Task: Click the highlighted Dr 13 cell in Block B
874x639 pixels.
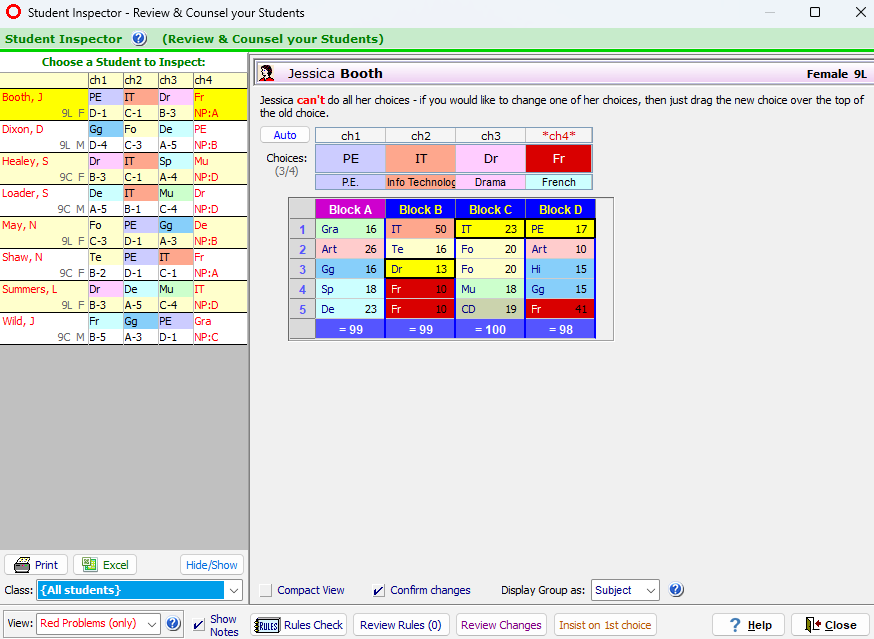Action: (420, 269)
